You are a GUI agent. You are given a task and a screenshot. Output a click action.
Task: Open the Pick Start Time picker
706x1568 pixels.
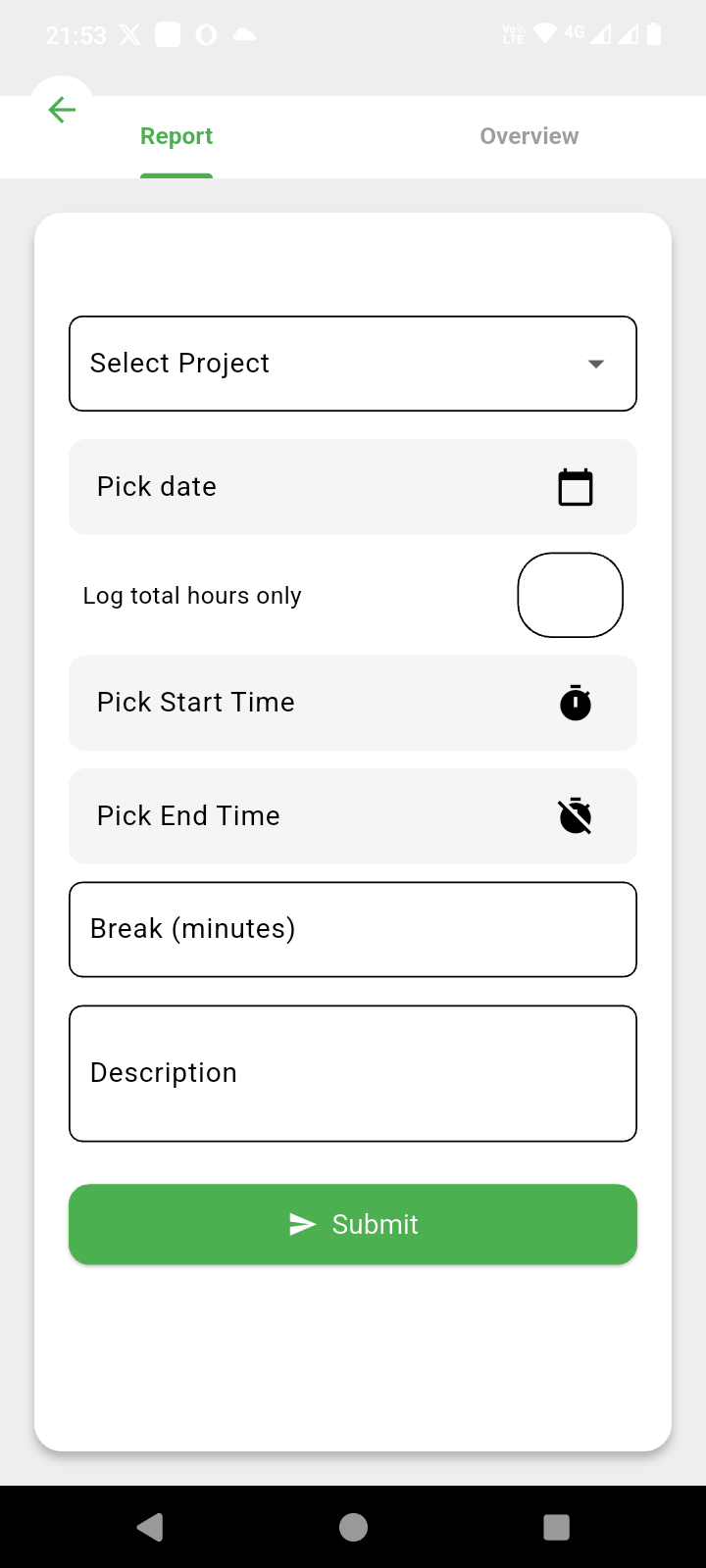pyautogui.click(x=294, y=703)
